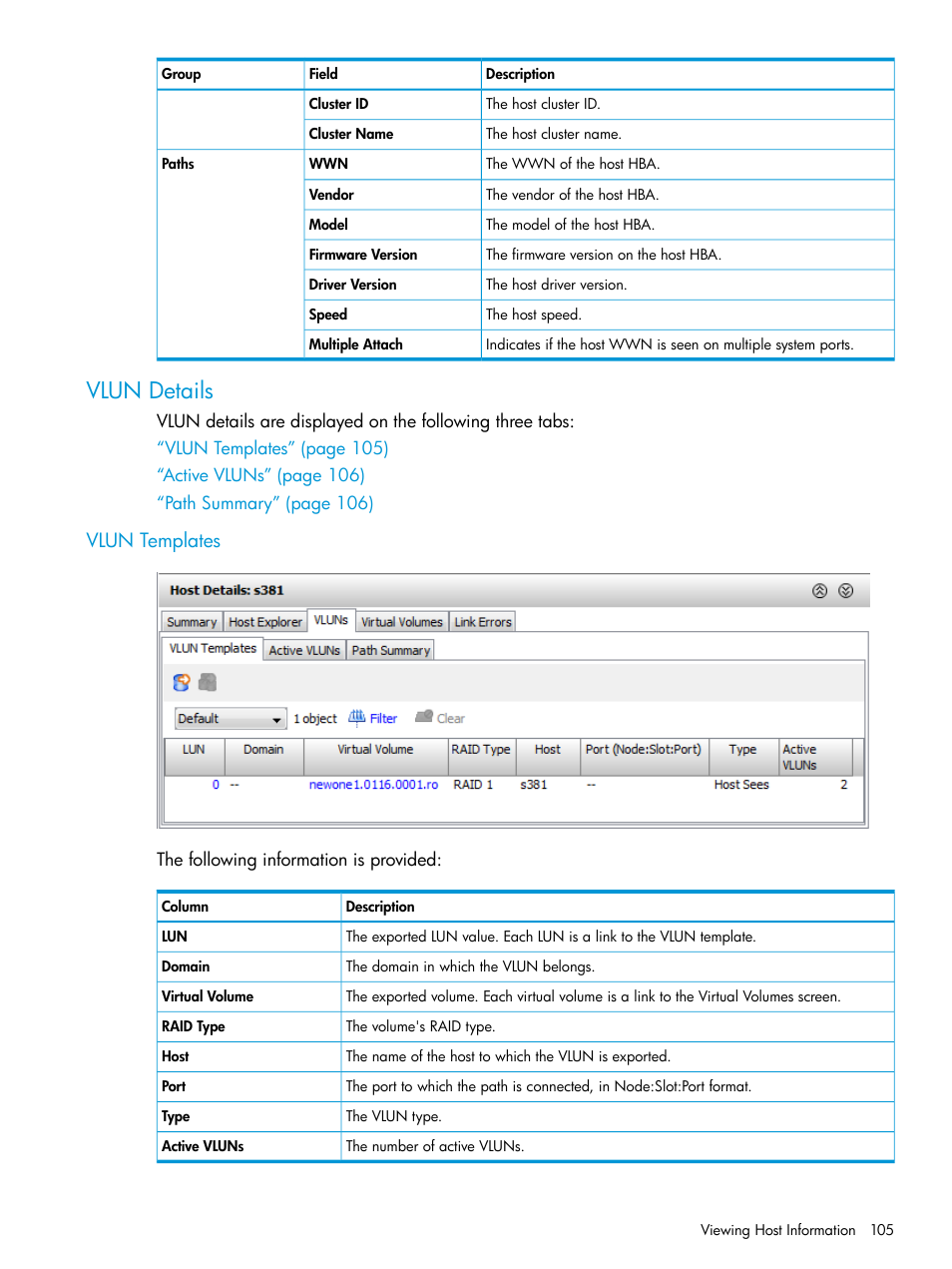952x1269 pixels.
Task: Sort by the Host column header
Action: 548,757
